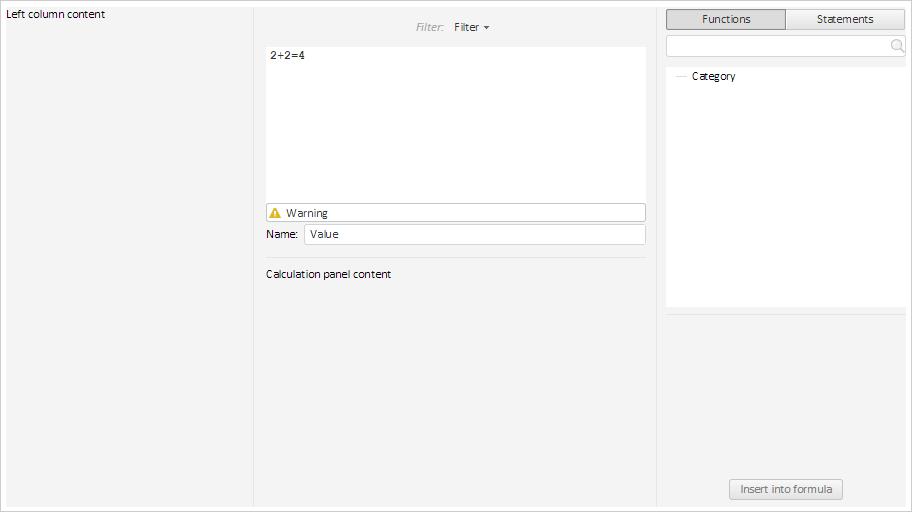Click the italic "Filter:" label

pyautogui.click(x=429, y=28)
